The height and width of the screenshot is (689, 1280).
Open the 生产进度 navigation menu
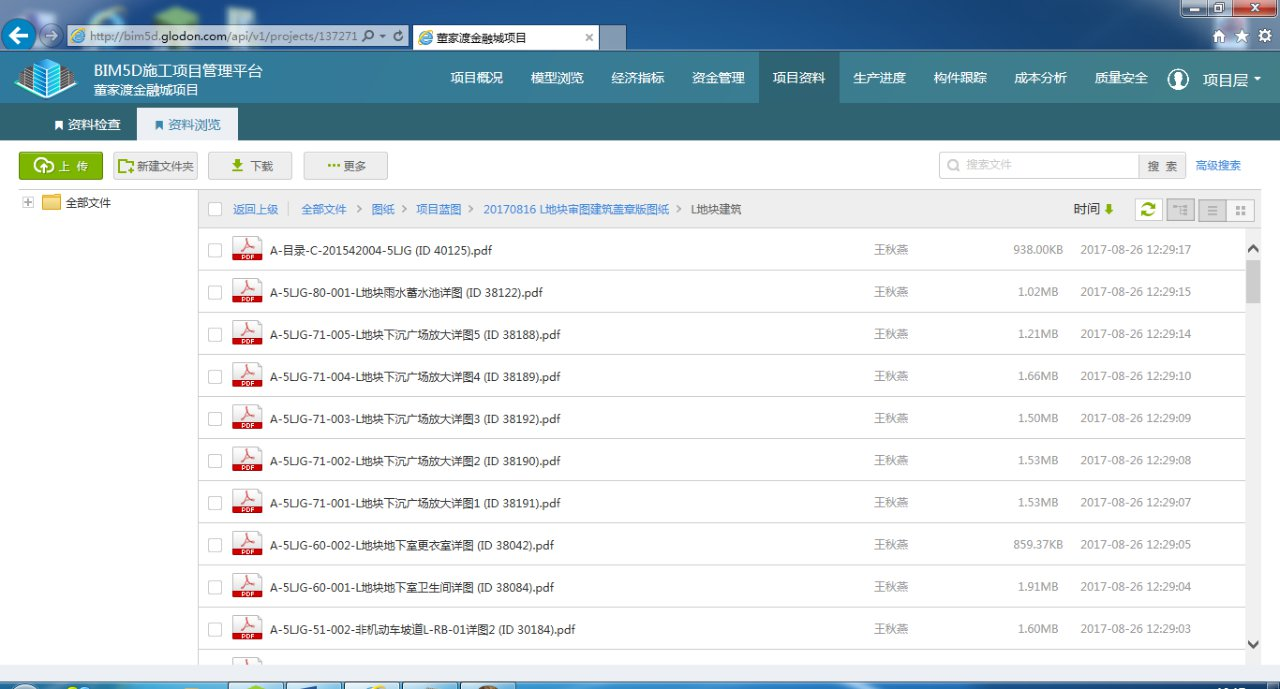click(879, 78)
